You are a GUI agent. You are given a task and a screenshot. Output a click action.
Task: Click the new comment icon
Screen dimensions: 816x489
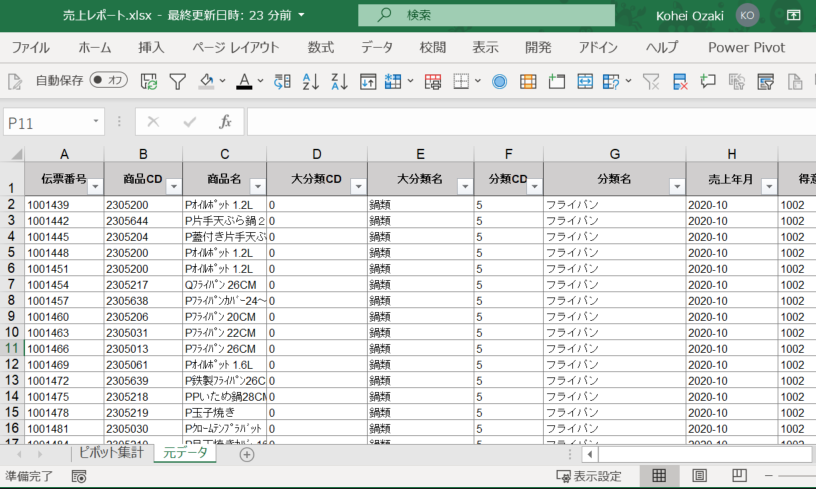[708, 81]
